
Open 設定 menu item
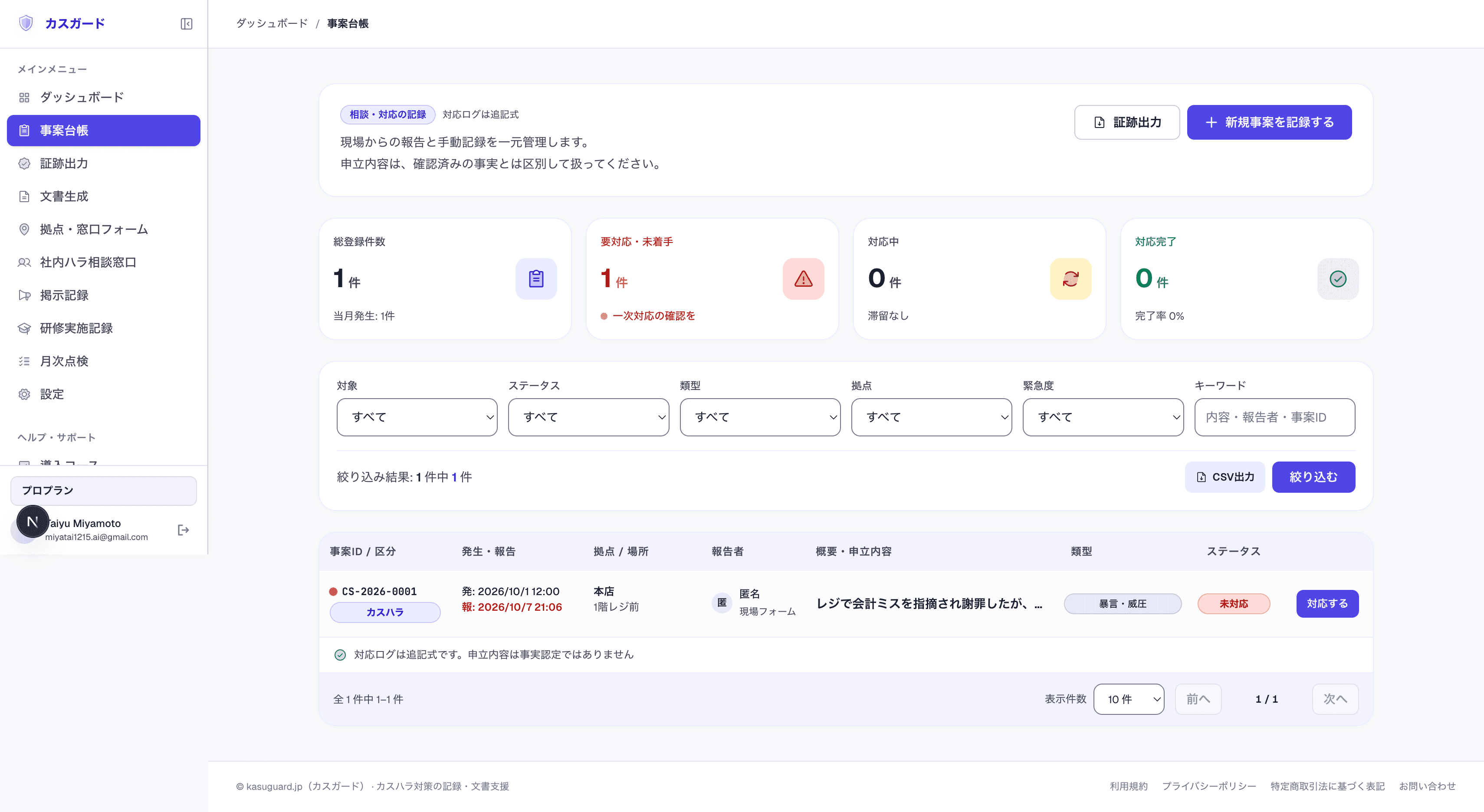pyautogui.click(x=104, y=394)
